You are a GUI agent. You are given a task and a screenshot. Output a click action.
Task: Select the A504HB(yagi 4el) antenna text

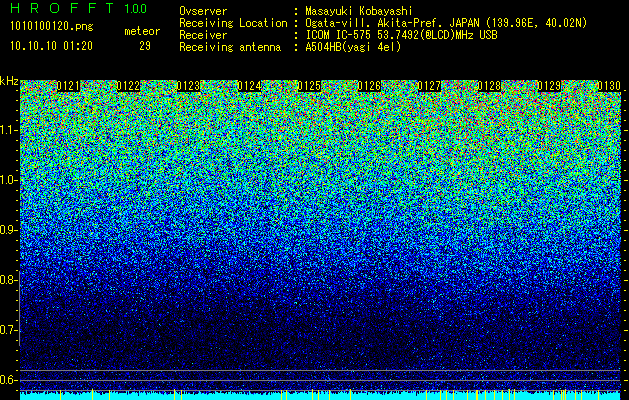pos(353,47)
